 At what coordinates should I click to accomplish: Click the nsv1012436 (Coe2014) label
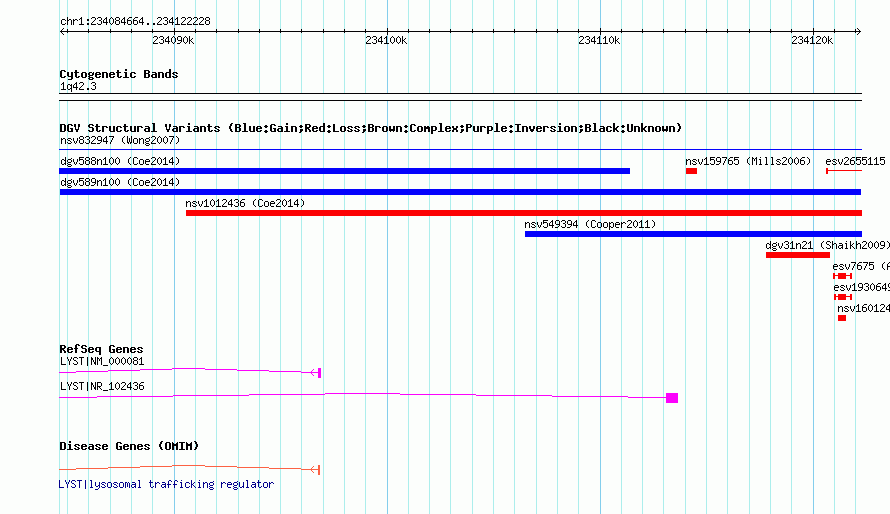(x=245, y=203)
